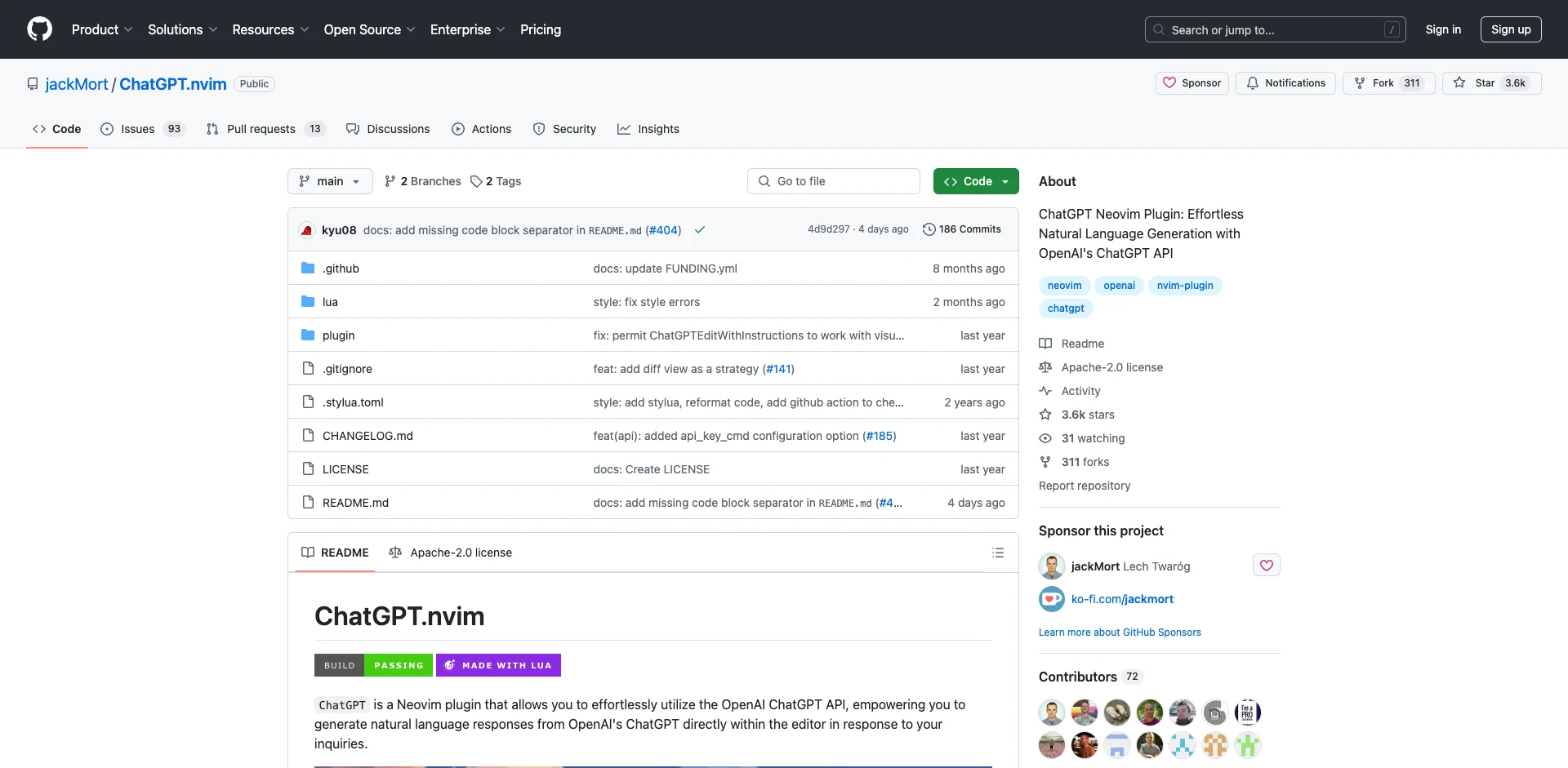Image resolution: width=1568 pixels, height=768 pixels.
Task: Click the Search or jump to field
Action: pyautogui.click(x=1276, y=29)
